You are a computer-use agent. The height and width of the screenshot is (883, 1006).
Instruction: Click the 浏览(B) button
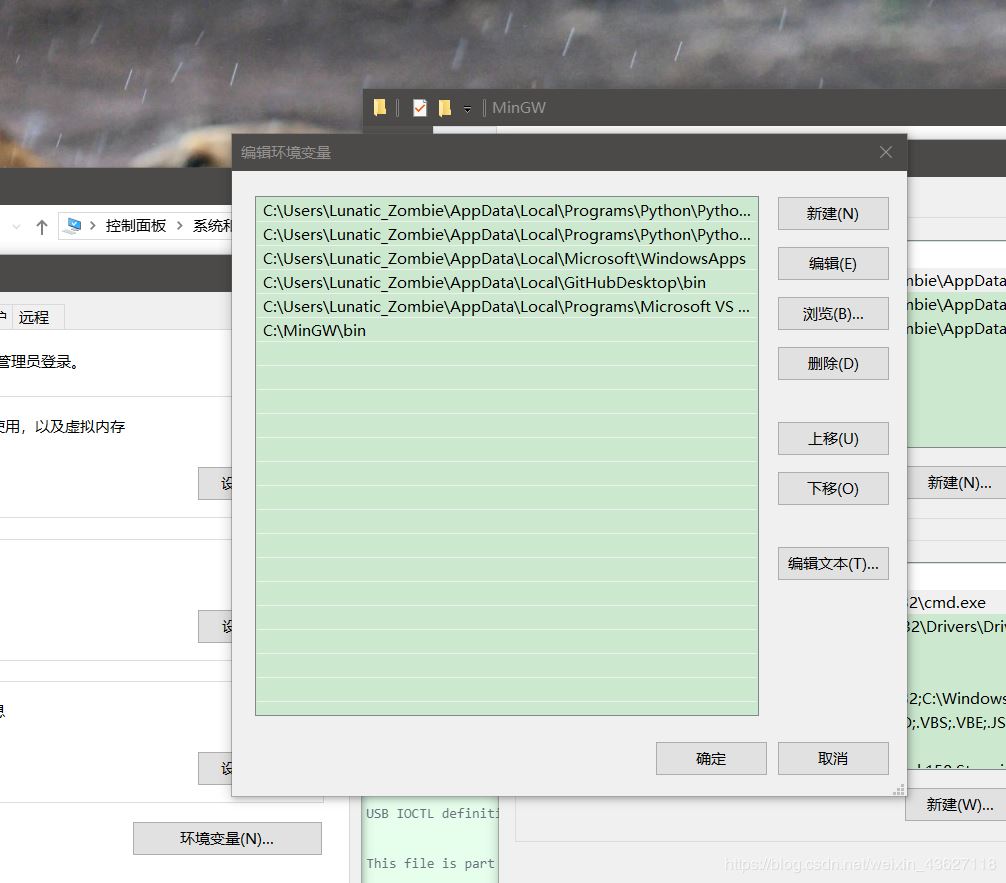[833, 313]
